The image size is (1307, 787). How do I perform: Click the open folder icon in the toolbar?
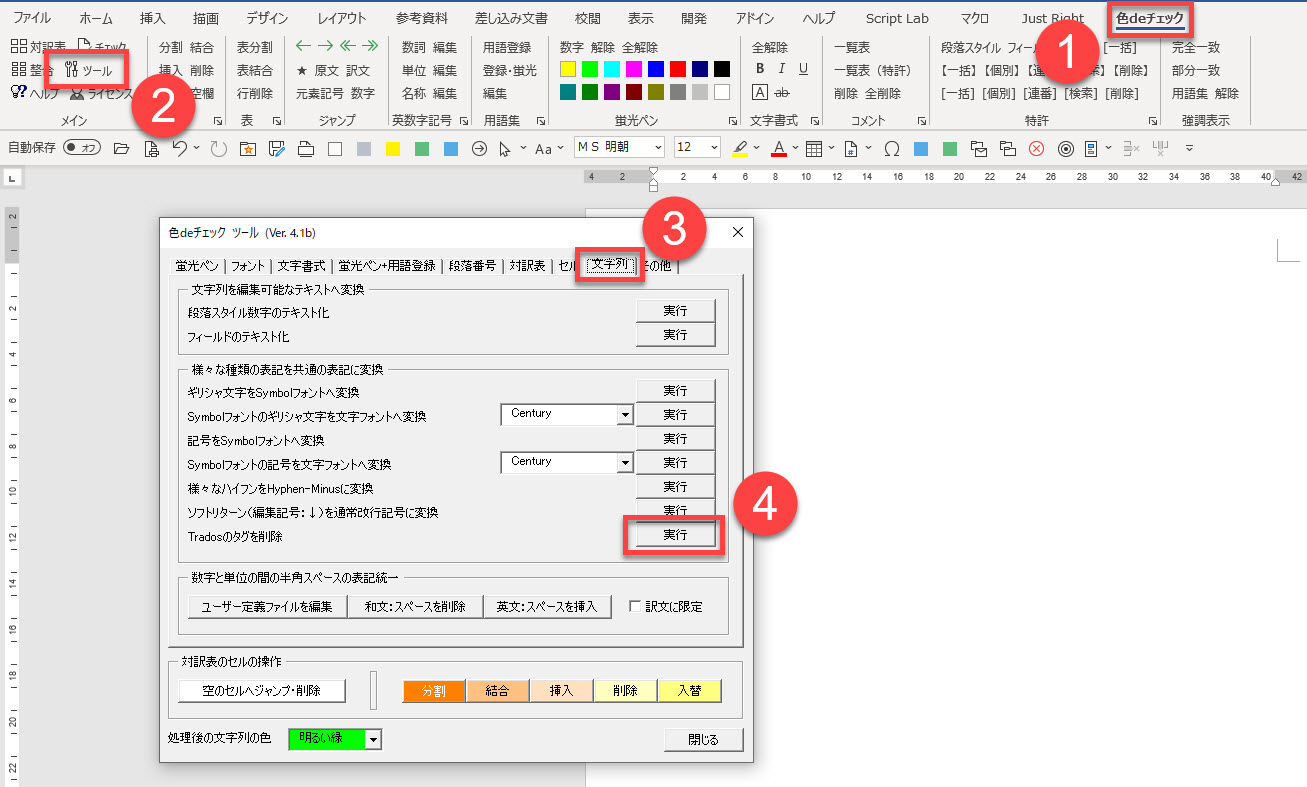pyautogui.click(x=121, y=148)
